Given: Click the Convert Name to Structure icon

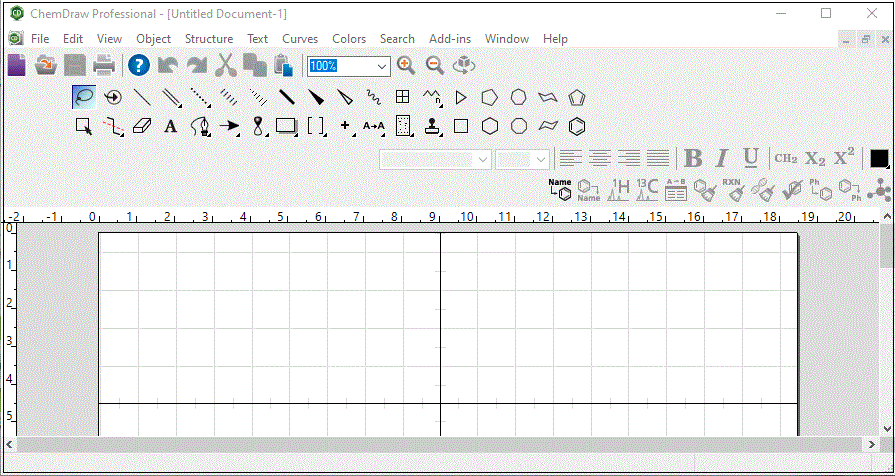Looking at the screenshot, I should (560, 189).
